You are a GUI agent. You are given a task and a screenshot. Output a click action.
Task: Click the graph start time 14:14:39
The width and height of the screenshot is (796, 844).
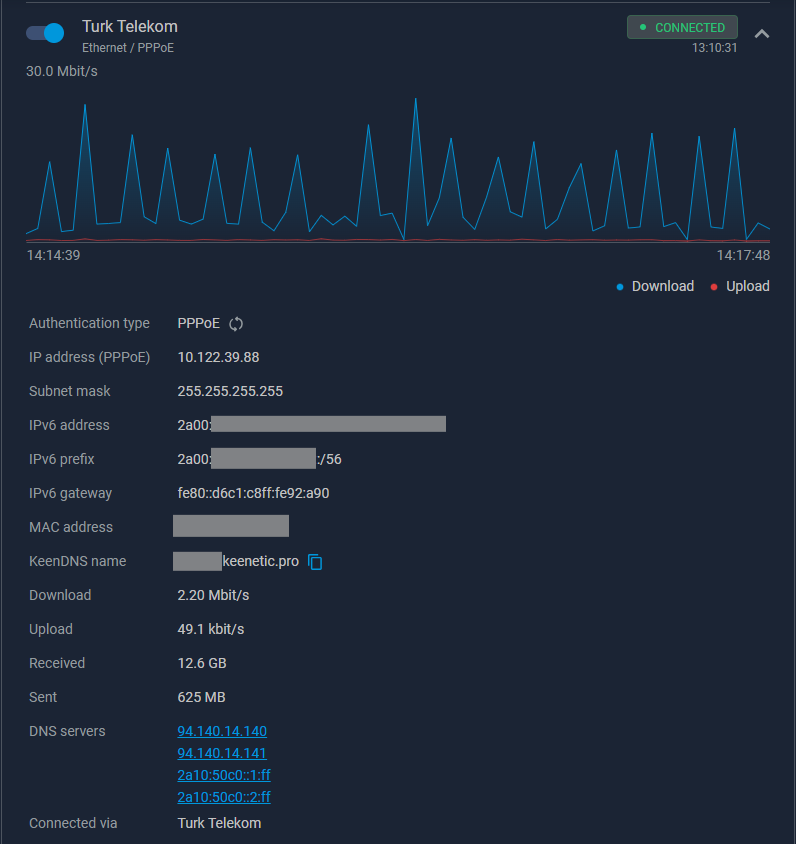53,255
